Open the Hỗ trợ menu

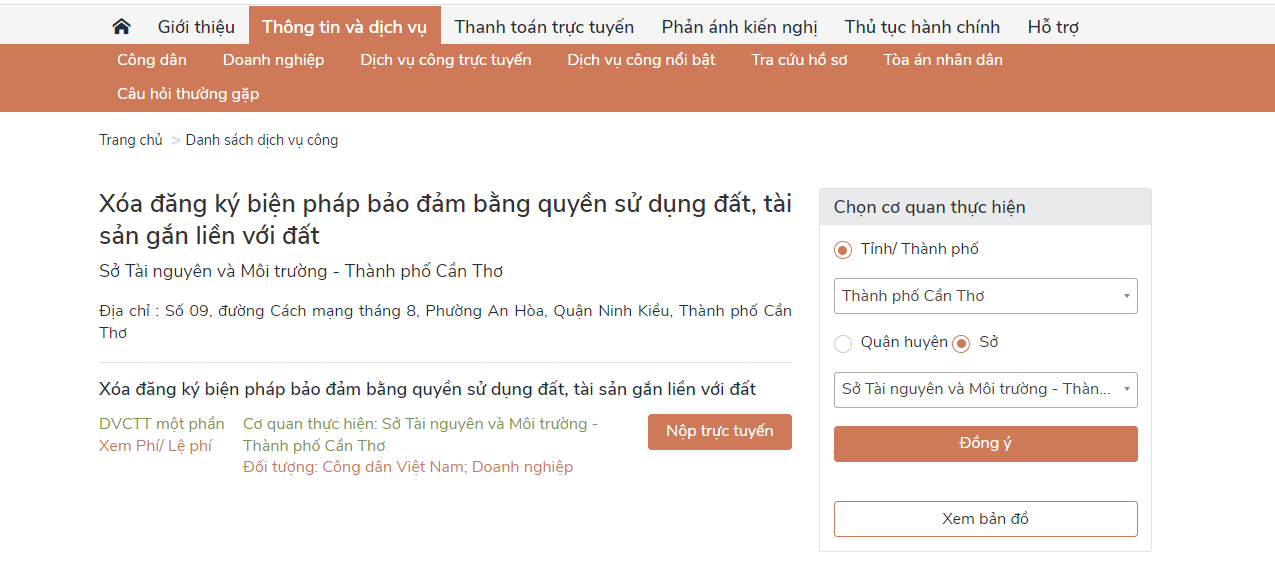tap(1053, 27)
